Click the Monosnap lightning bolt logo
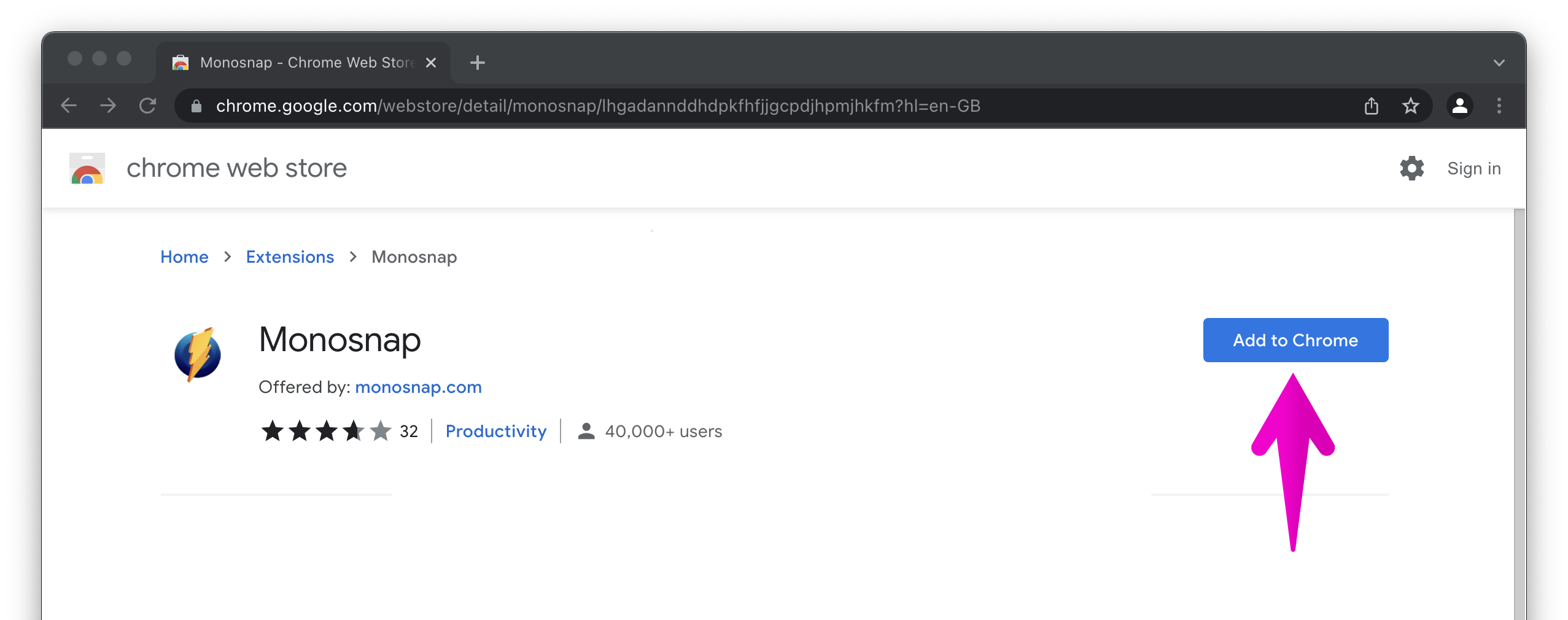This screenshot has height=620, width=1568. (198, 354)
